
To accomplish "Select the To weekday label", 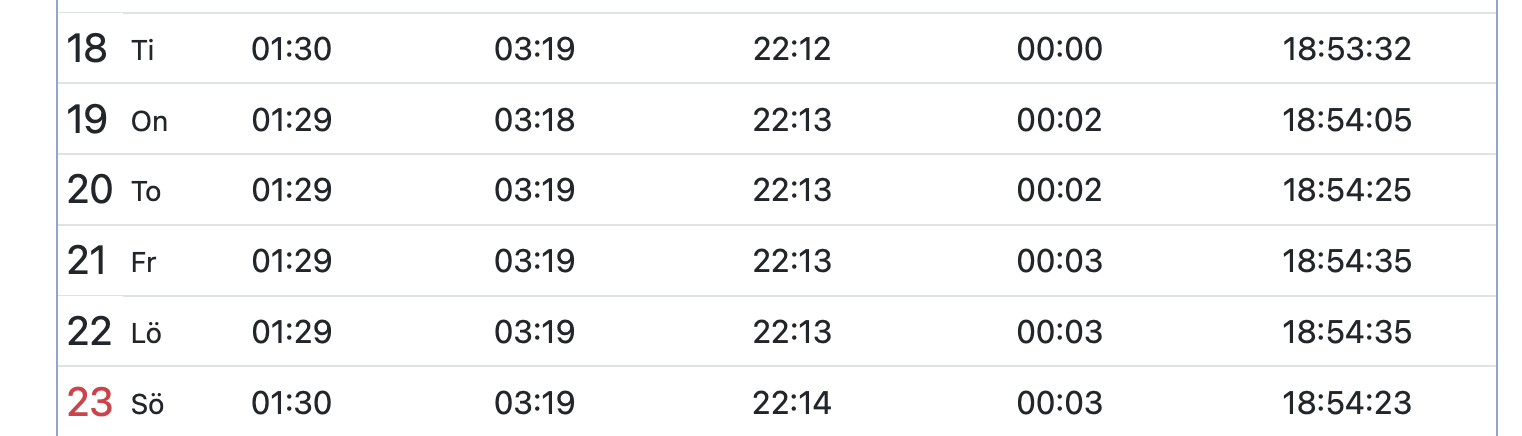I will [146, 192].
